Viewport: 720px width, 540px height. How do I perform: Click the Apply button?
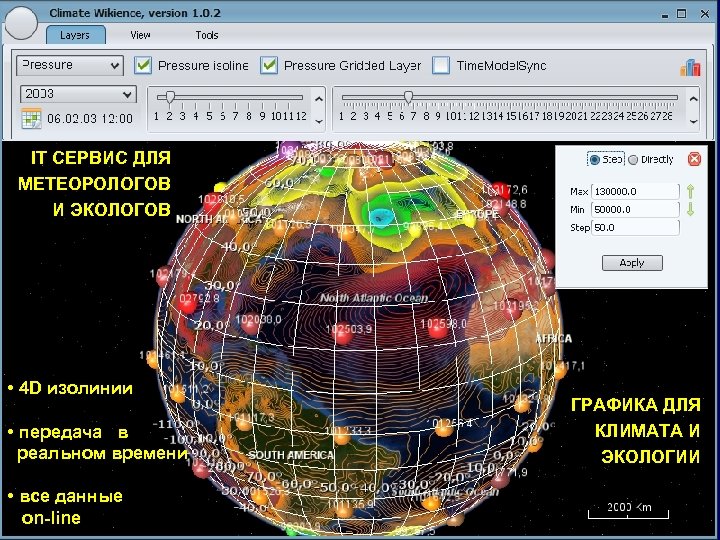coord(632,263)
